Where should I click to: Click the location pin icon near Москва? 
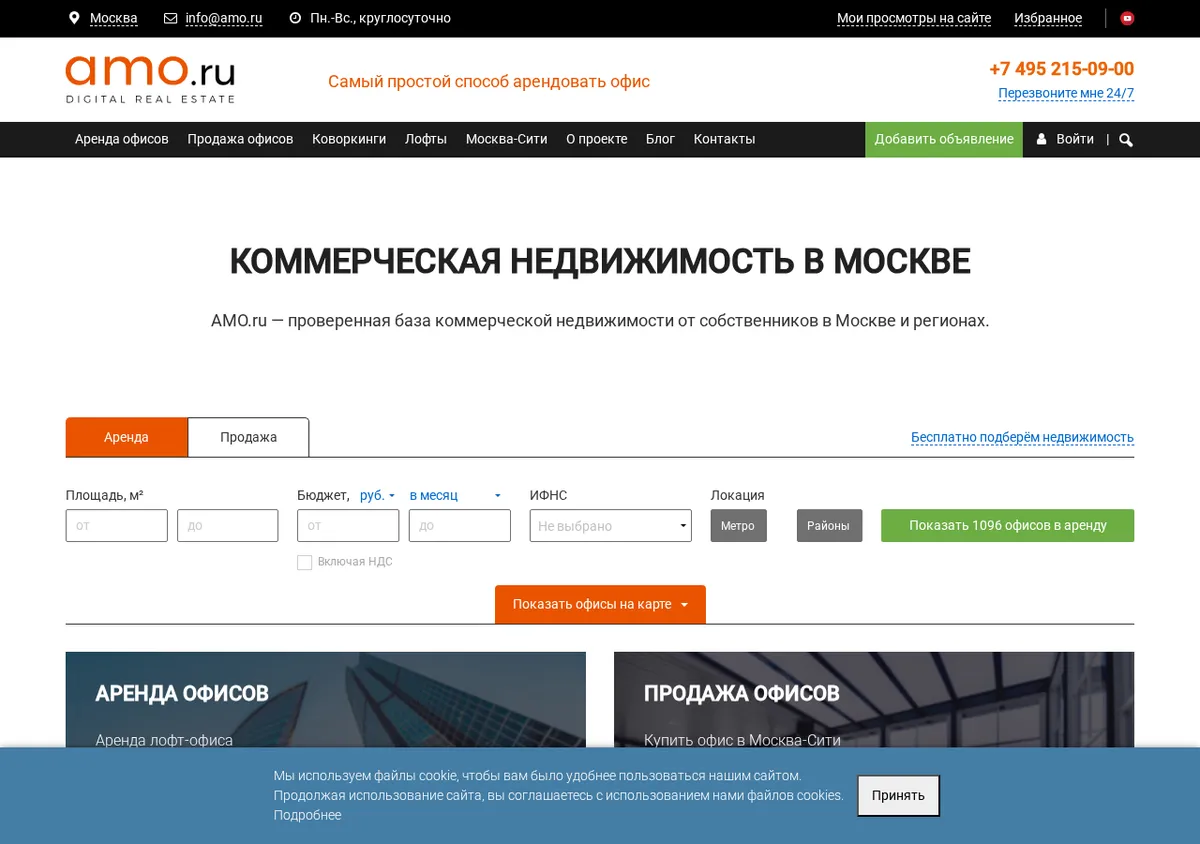(74, 18)
